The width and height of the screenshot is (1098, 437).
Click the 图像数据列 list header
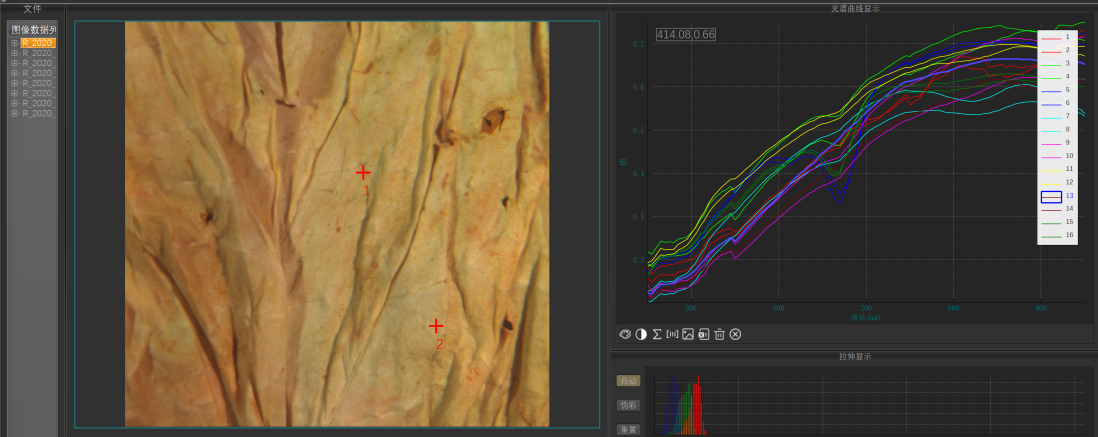[33, 30]
